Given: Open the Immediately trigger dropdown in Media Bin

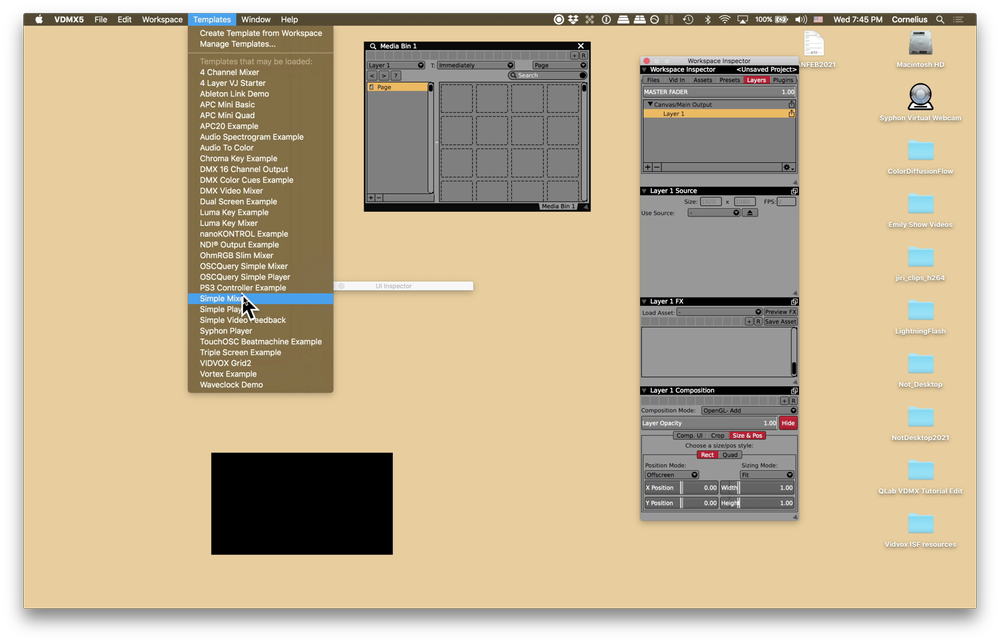Looking at the screenshot, I should 476,65.
